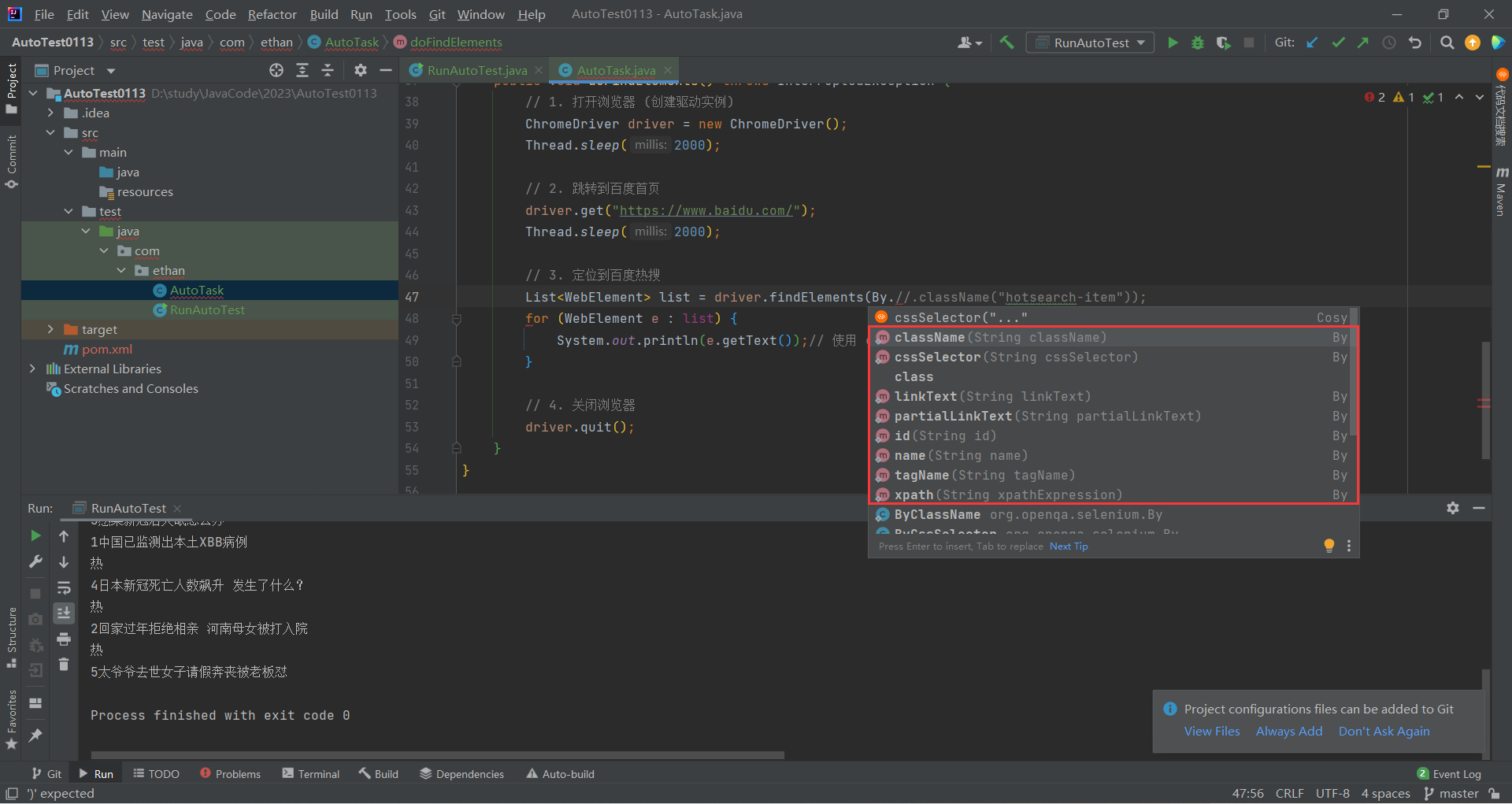Collapse all in Project panel
This screenshot has height=804, width=1512.
point(328,70)
